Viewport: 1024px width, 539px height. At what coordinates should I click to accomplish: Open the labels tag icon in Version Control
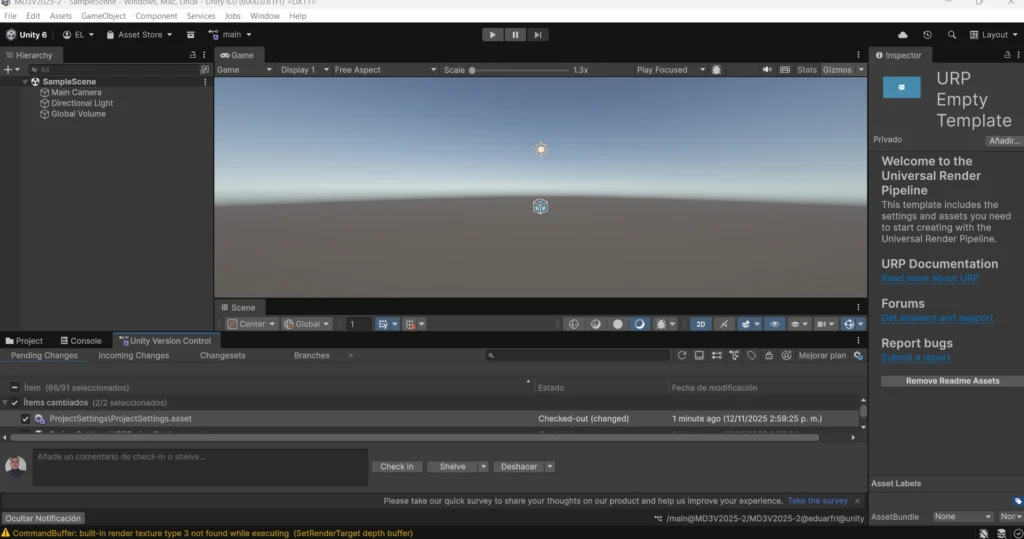[752, 355]
